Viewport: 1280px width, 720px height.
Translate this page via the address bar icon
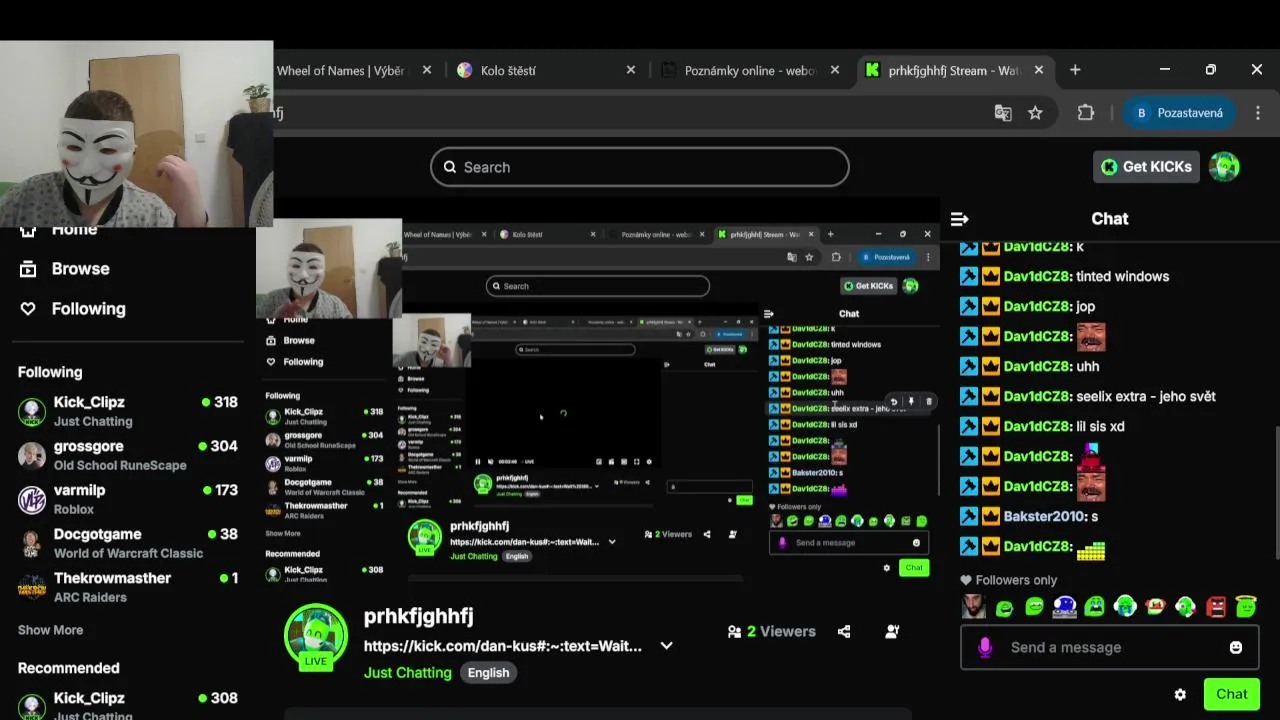[x=1003, y=113]
